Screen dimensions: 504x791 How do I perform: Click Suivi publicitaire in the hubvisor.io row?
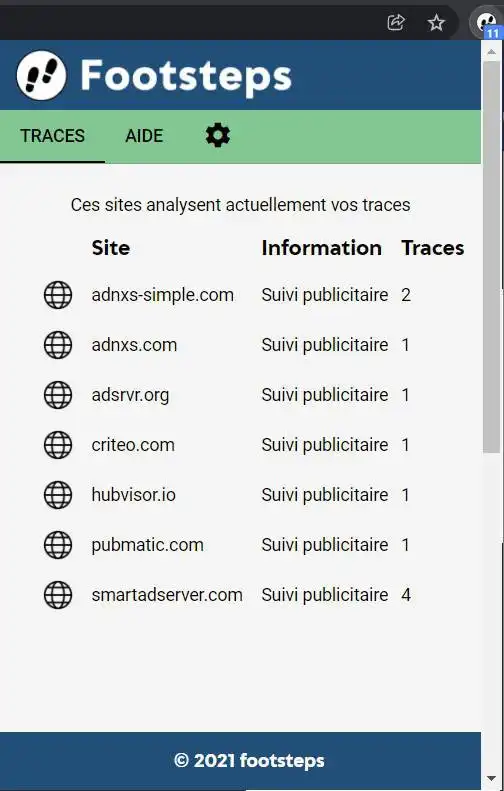click(325, 494)
